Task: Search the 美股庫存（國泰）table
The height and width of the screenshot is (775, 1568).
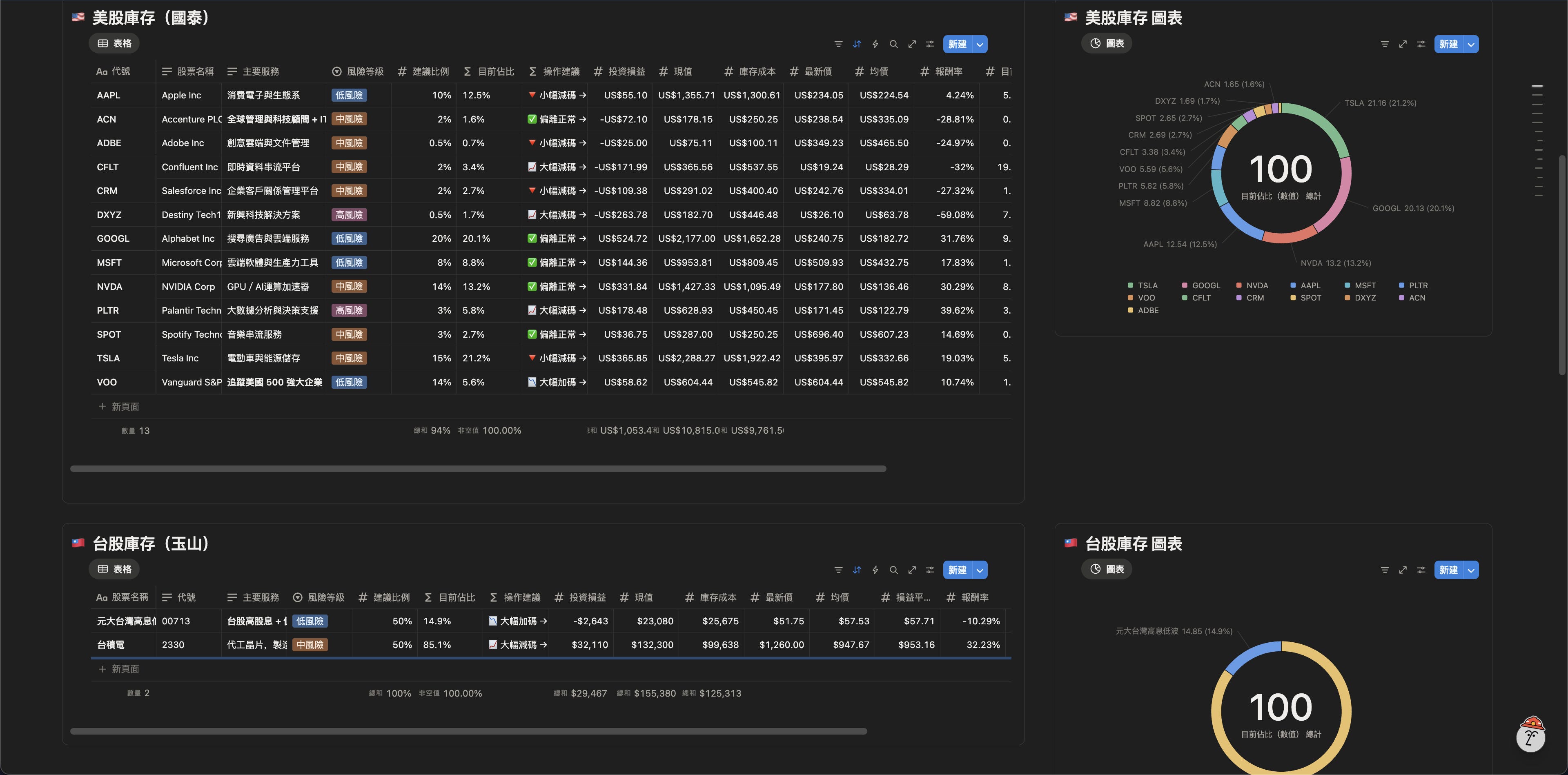Action: 893,44
